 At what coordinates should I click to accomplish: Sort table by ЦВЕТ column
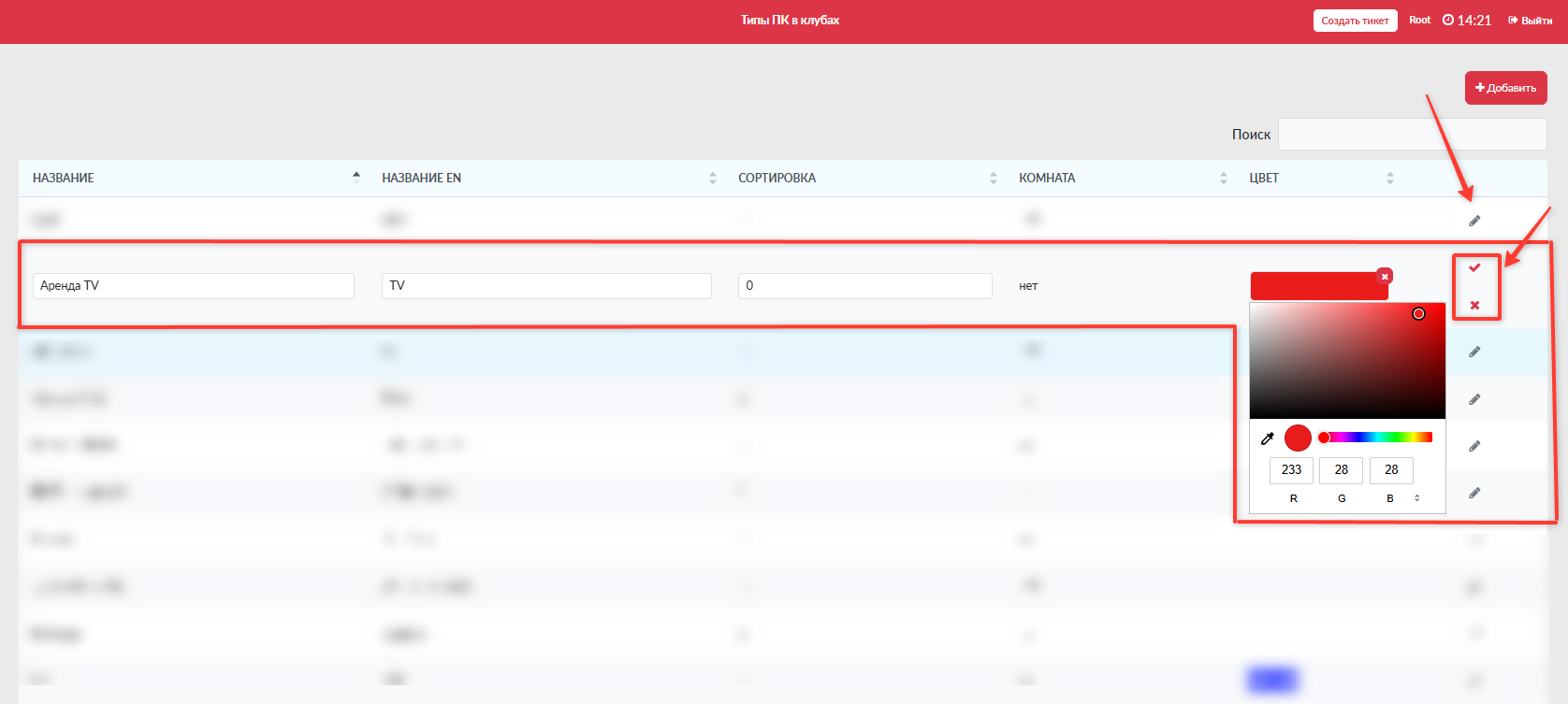coord(1320,178)
